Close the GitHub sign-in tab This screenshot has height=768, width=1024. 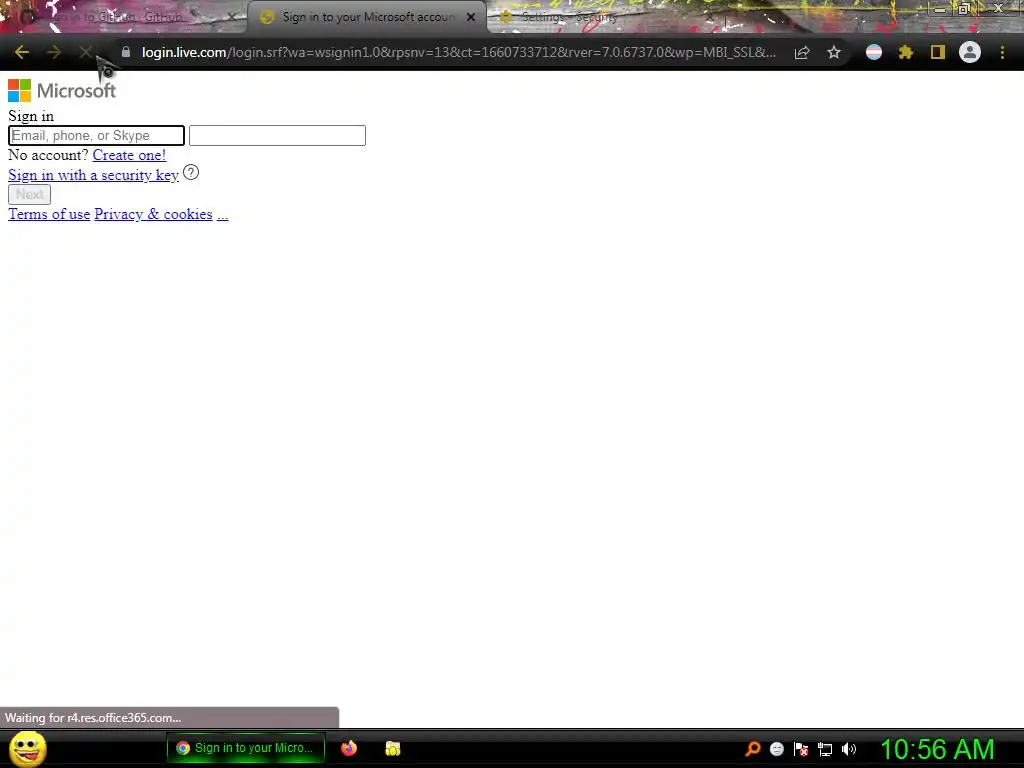coord(231,17)
